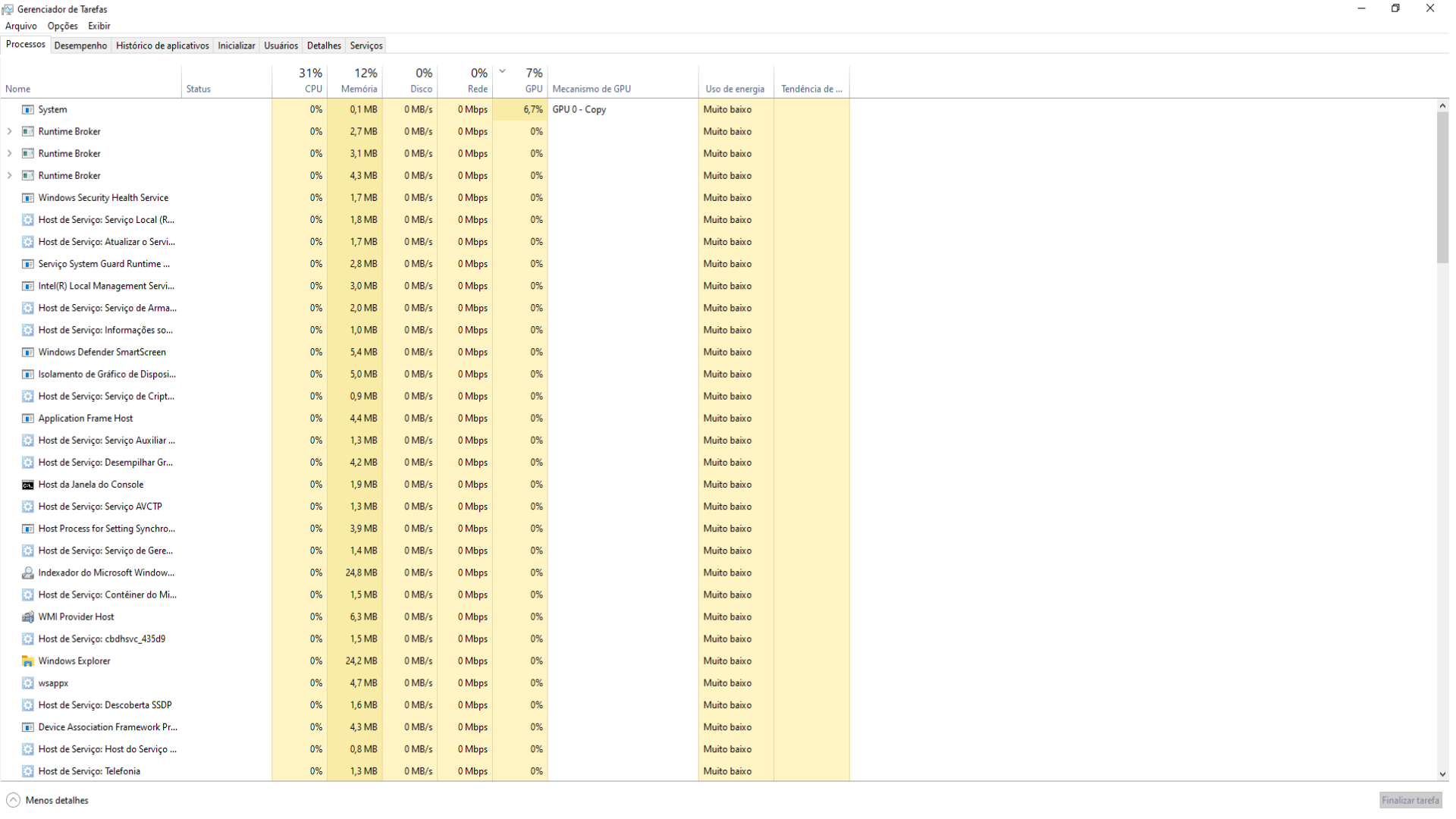Click the vertical scrollbar thumb
The image size is (1456, 819).
click(x=1442, y=187)
